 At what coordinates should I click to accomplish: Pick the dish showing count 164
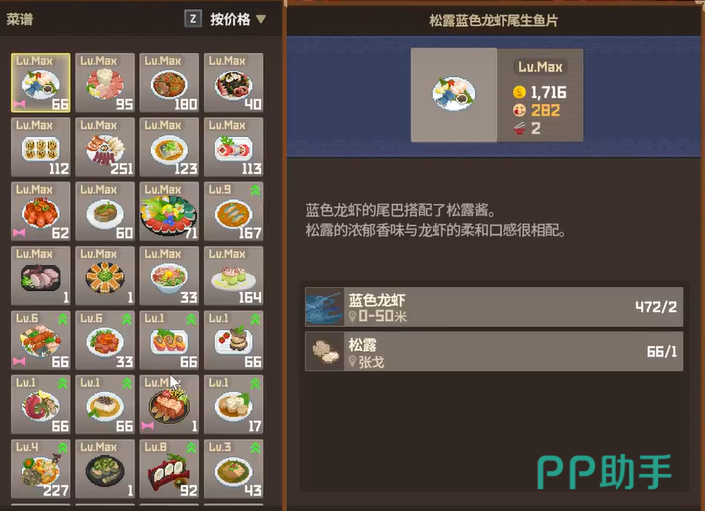(x=233, y=275)
